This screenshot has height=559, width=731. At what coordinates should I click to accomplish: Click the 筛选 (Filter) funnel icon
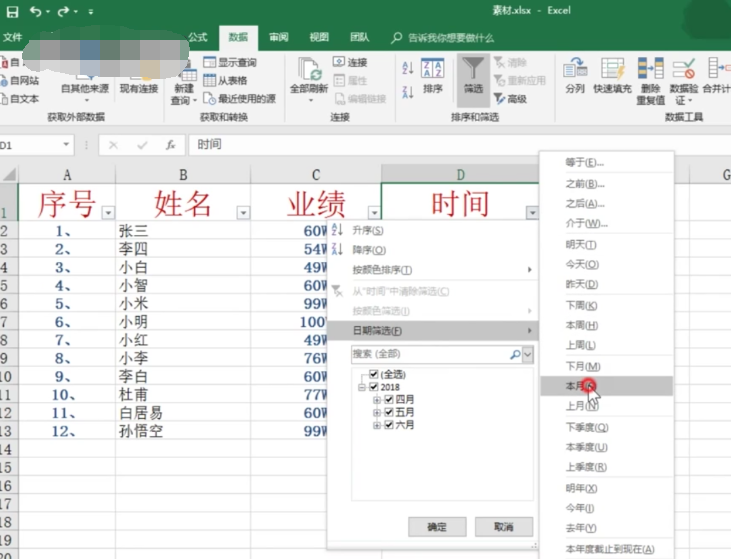click(473, 70)
